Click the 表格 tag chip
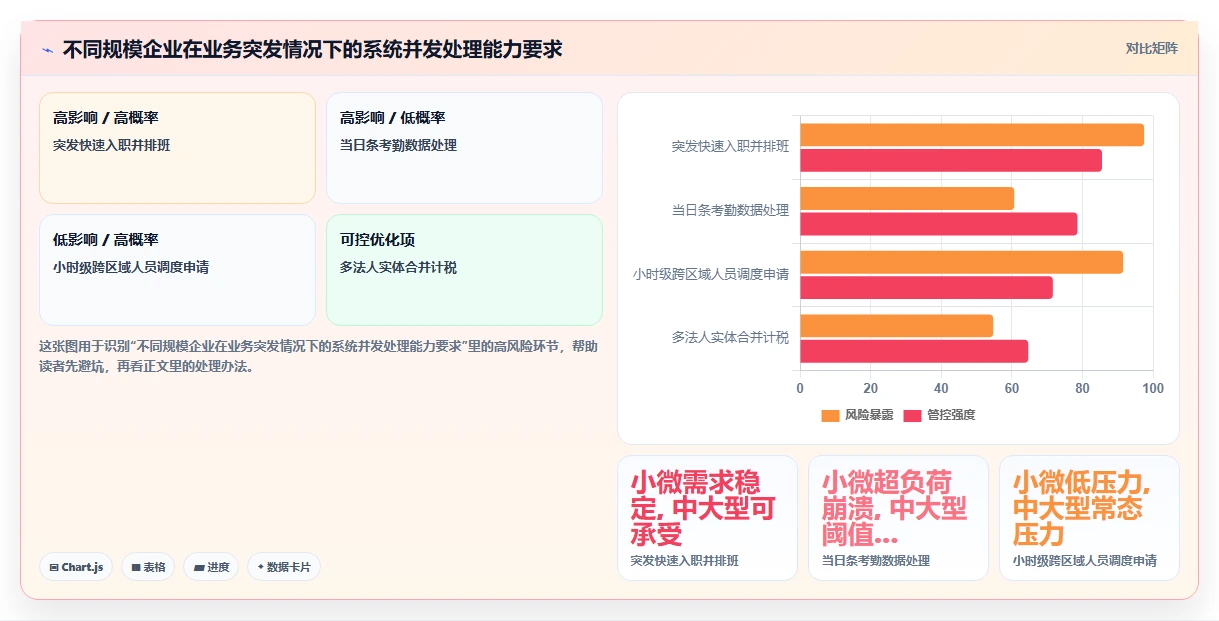1219x621 pixels. (x=148, y=567)
